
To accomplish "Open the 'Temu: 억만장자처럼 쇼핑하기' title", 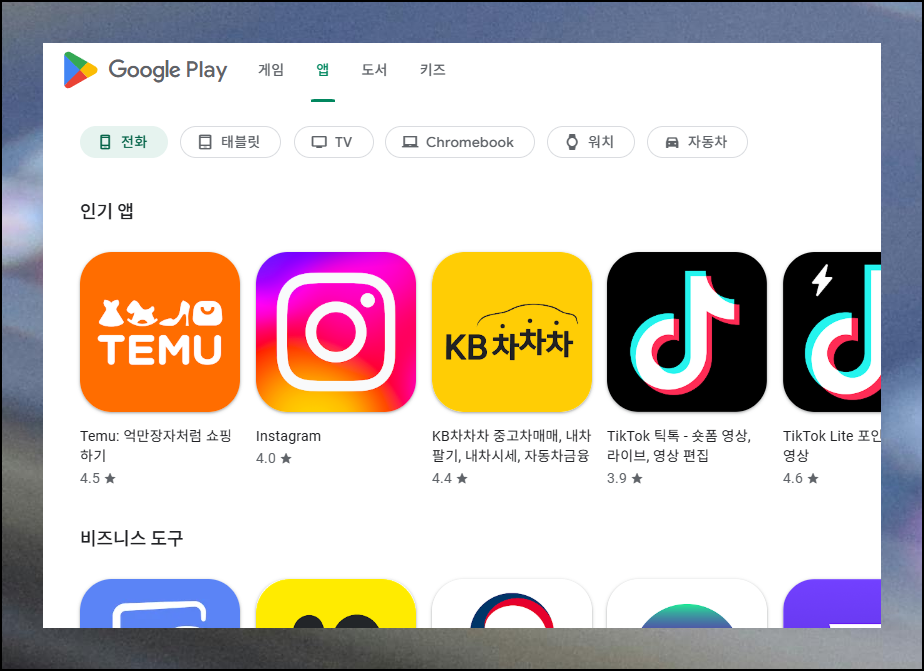I will (x=156, y=445).
